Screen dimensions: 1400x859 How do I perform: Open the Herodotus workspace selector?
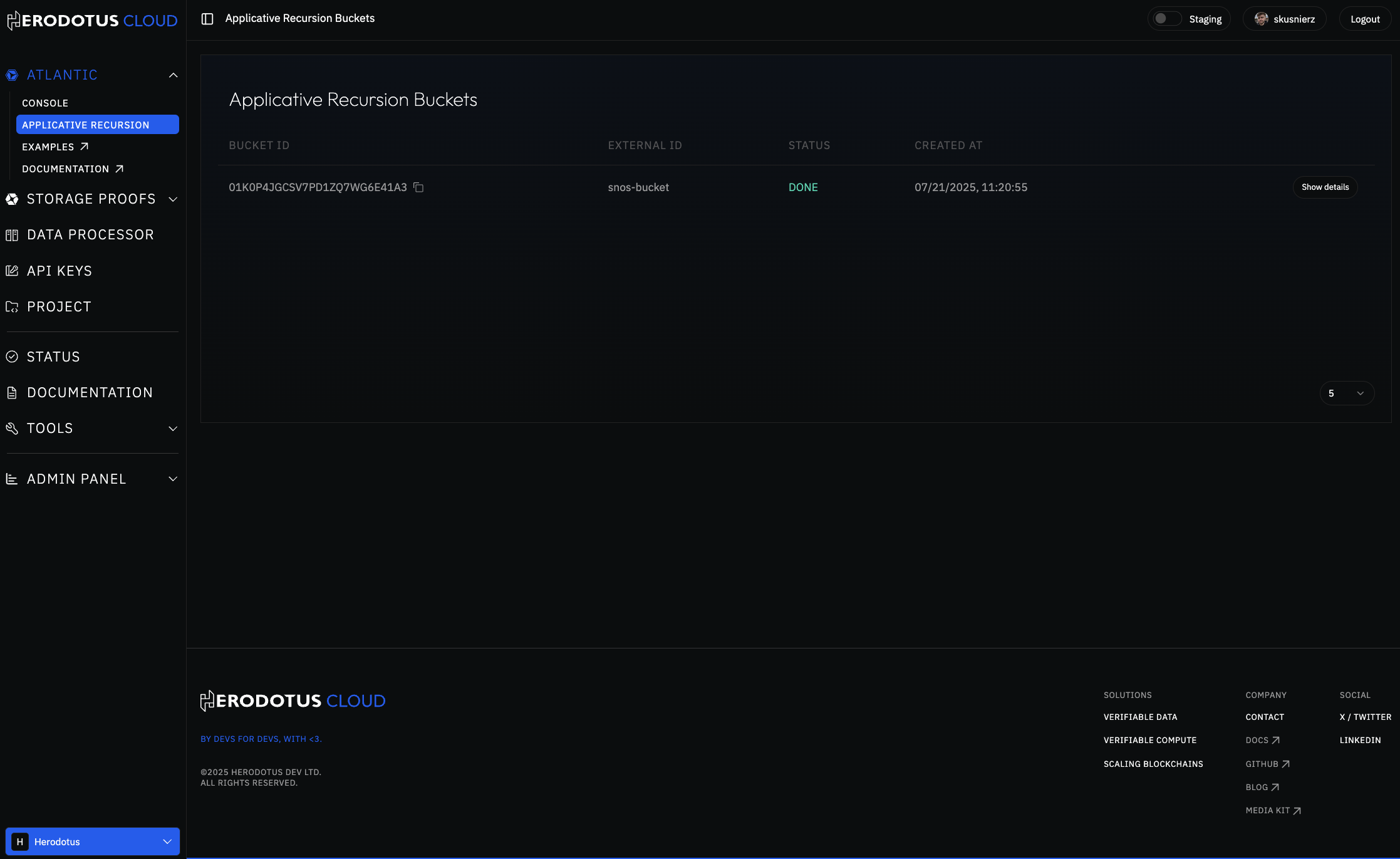93,841
